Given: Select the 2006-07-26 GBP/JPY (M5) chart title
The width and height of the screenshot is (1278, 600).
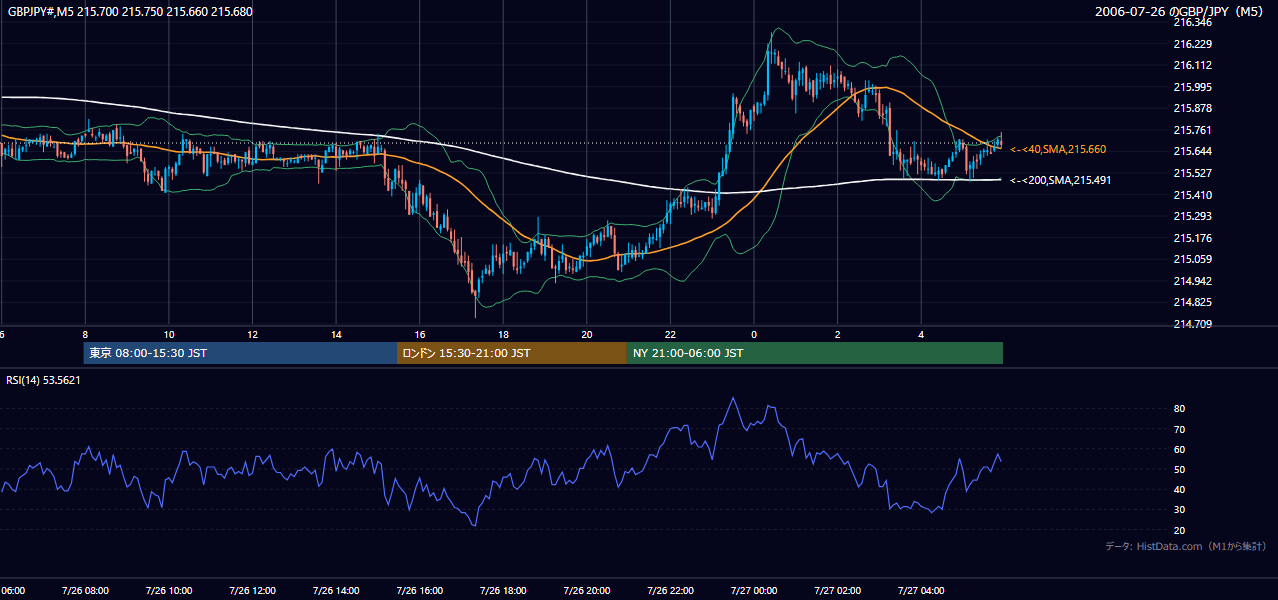Looking at the screenshot, I should click(1181, 12).
